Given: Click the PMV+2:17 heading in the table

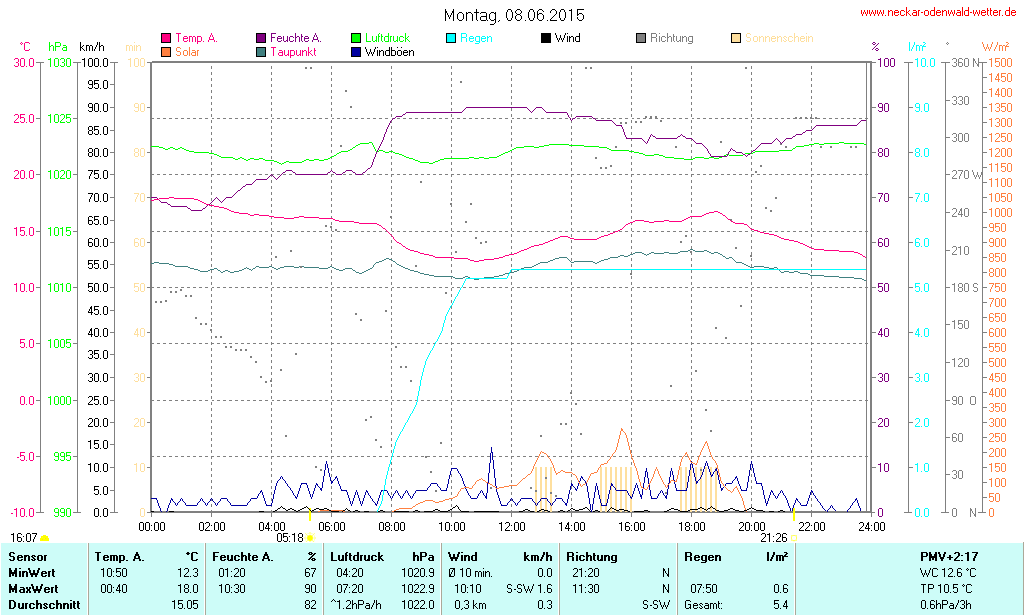Looking at the screenshot, I should [948, 557].
